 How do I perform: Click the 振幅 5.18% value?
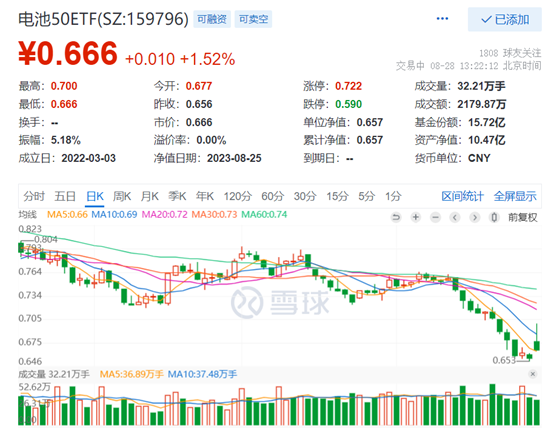point(66,140)
